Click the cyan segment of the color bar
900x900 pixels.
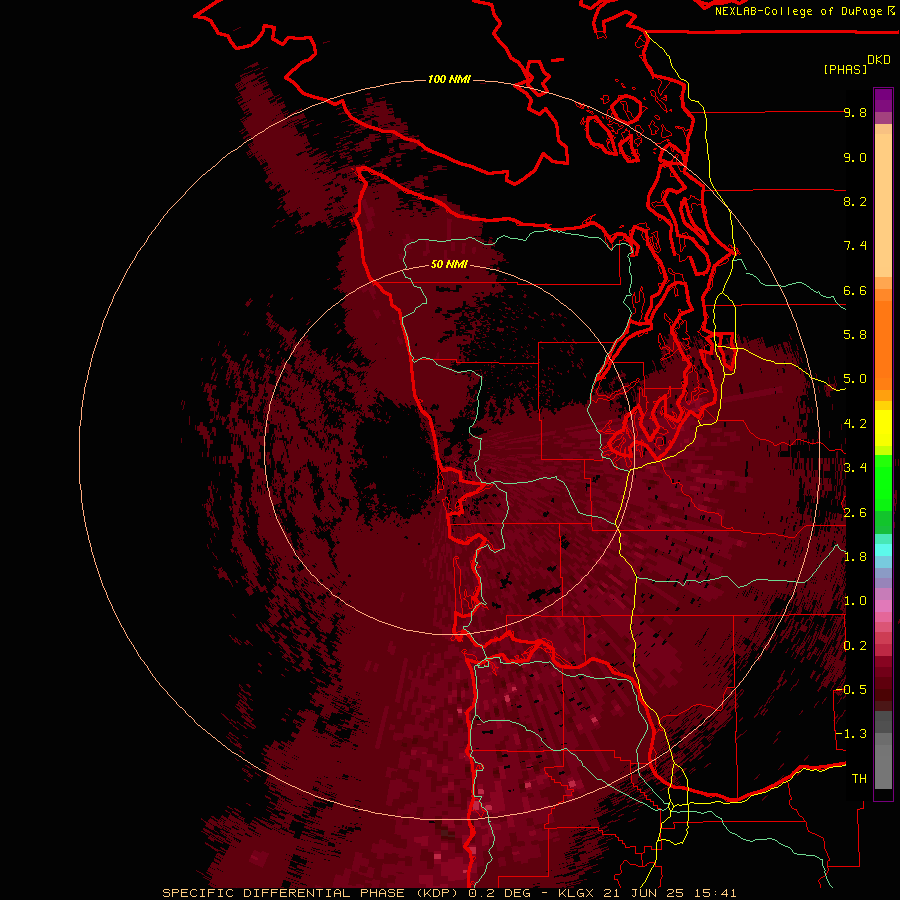click(883, 549)
